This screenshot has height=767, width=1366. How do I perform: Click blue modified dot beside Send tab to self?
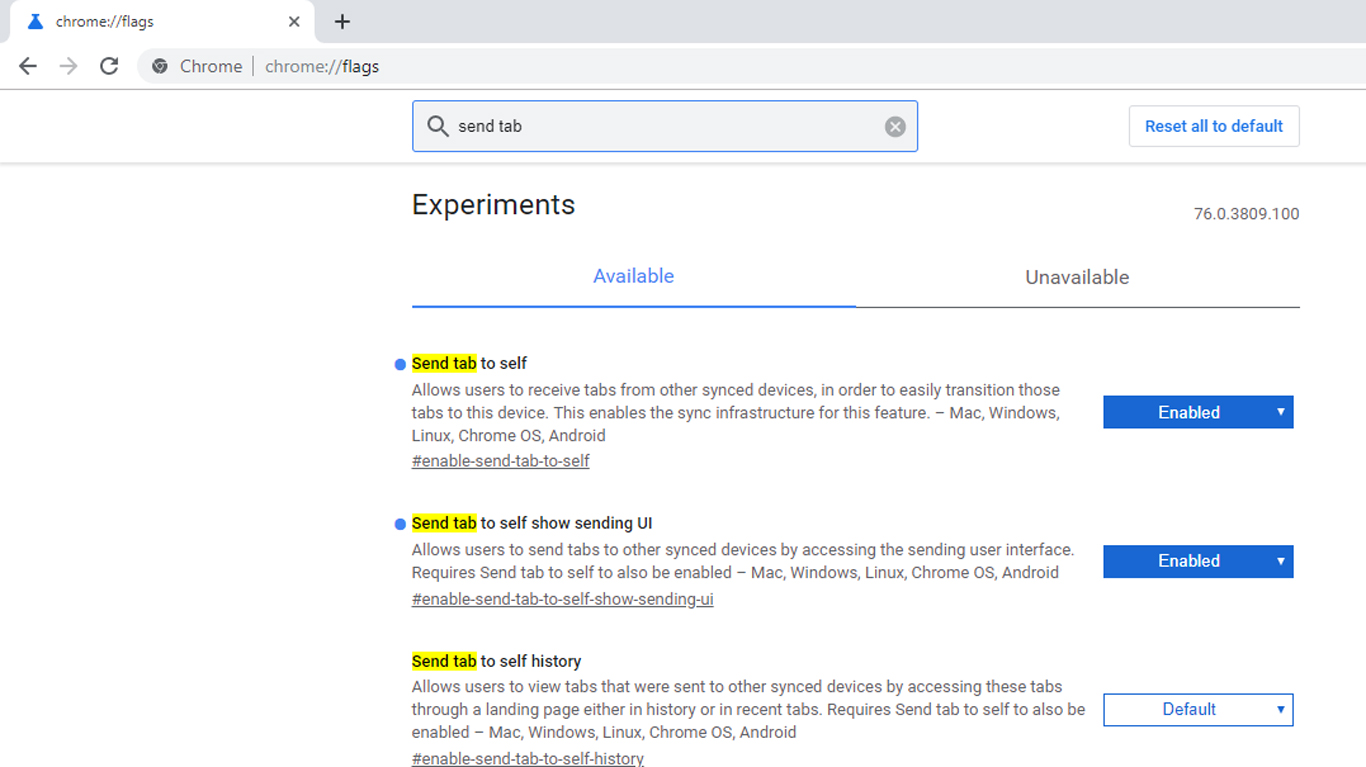click(400, 364)
